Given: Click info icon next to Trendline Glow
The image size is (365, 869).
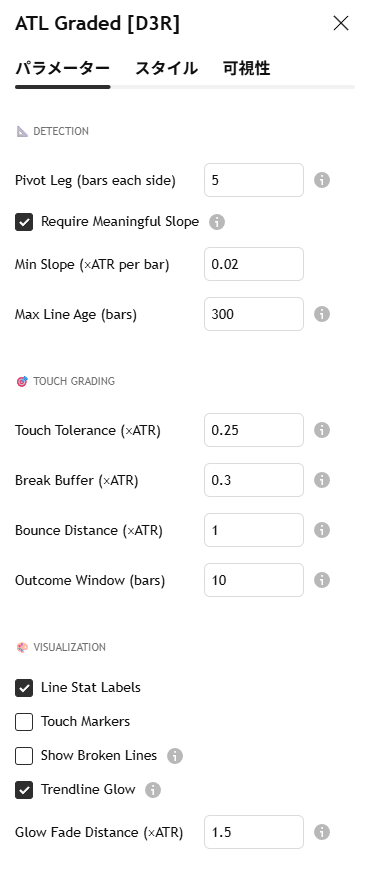Looking at the screenshot, I should click(153, 790).
